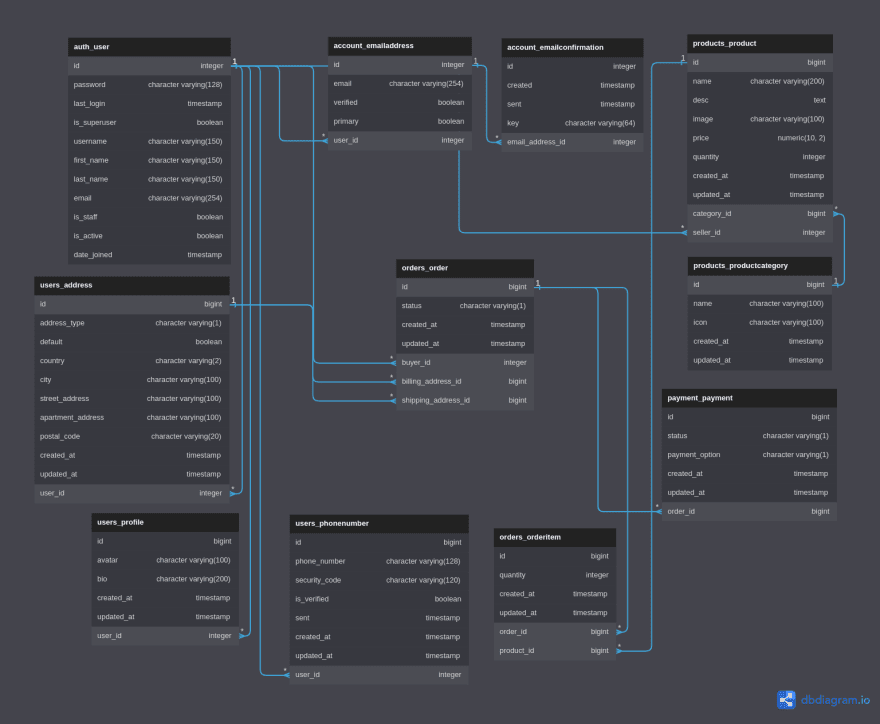Click the price row in products_product

[x=760, y=139]
